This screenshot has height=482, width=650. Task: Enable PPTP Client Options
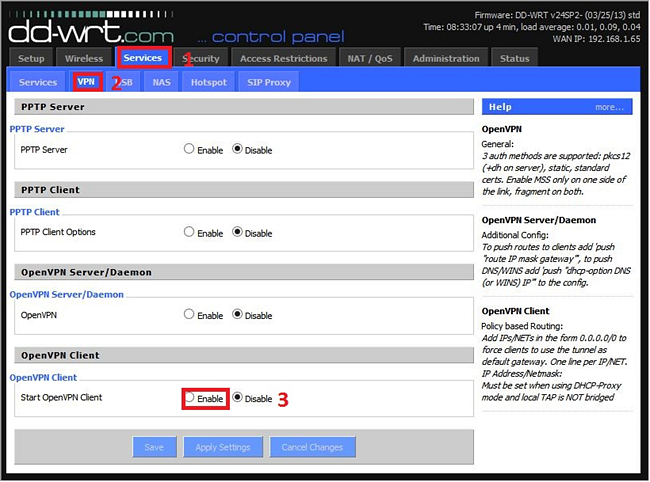(x=189, y=232)
